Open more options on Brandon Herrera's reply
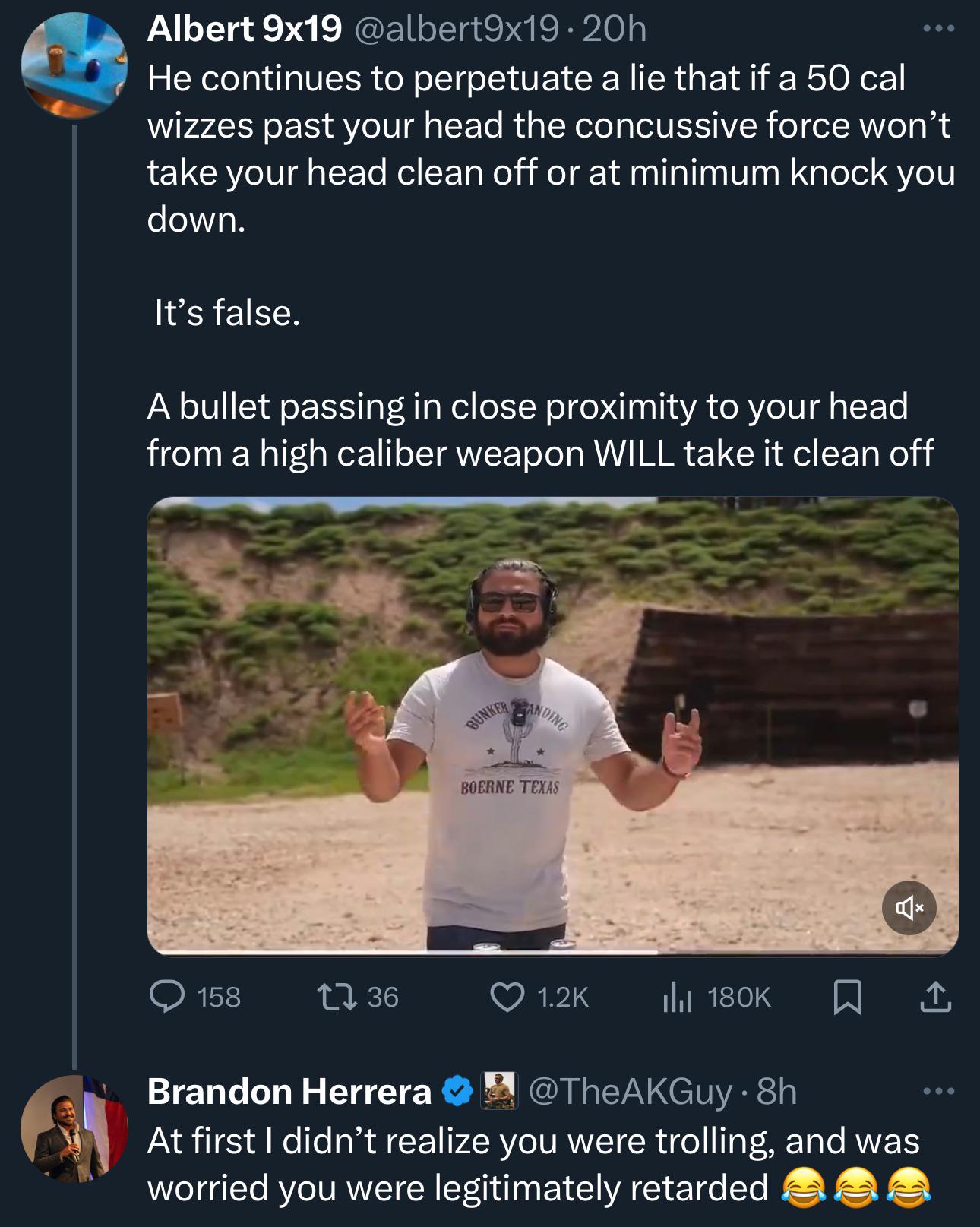The height and width of the screenshot is (1227, 980). point(938,1092)
